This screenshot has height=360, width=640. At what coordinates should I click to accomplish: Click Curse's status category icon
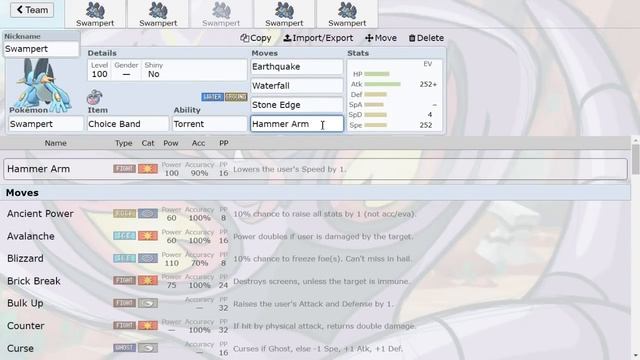148,349
